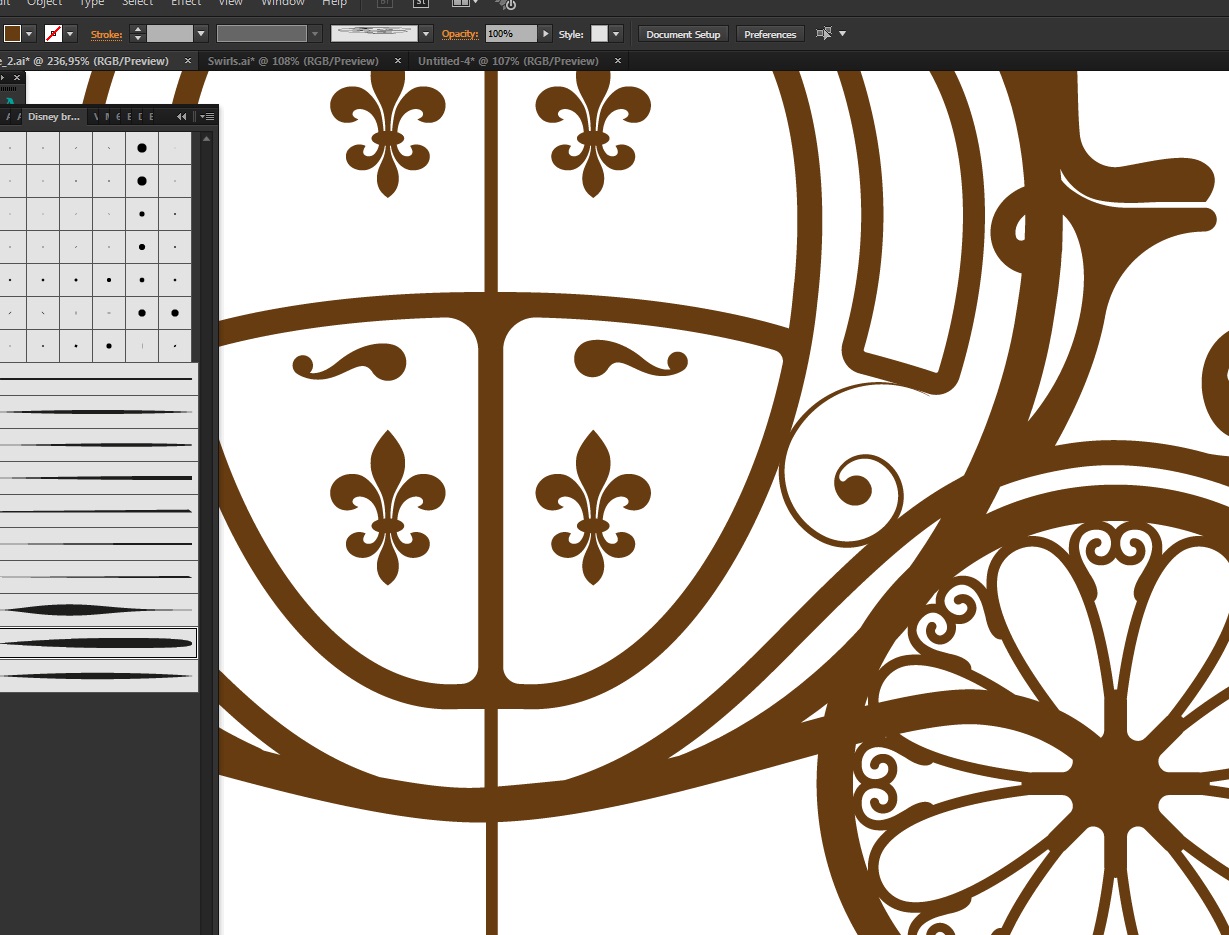
Task: Select the plain thin line brush just below the dot grid
Action: point(98,379)
